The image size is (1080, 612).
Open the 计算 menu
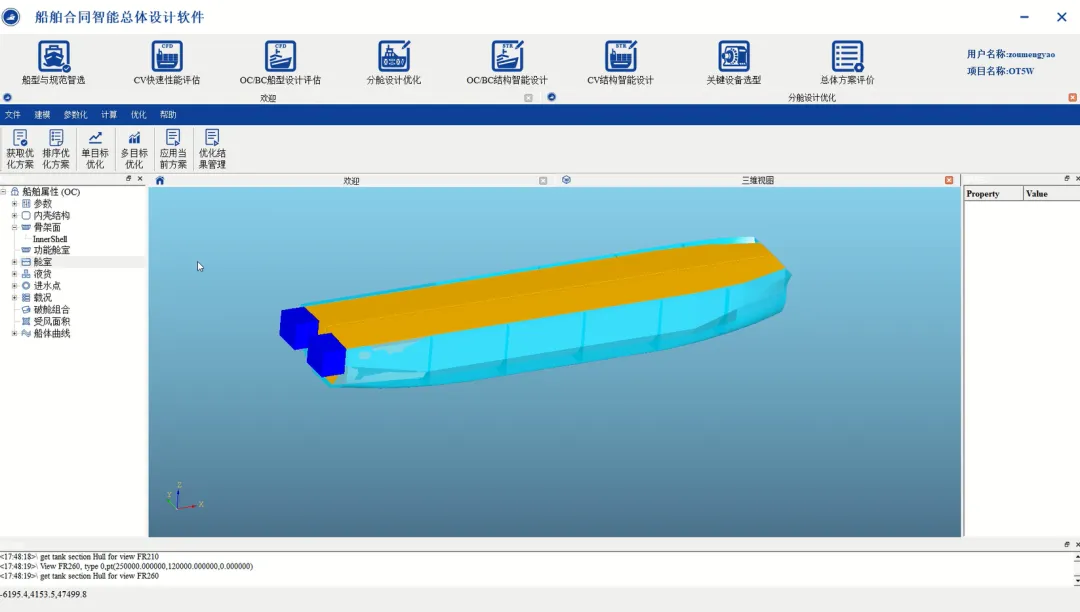pos(109,115)
